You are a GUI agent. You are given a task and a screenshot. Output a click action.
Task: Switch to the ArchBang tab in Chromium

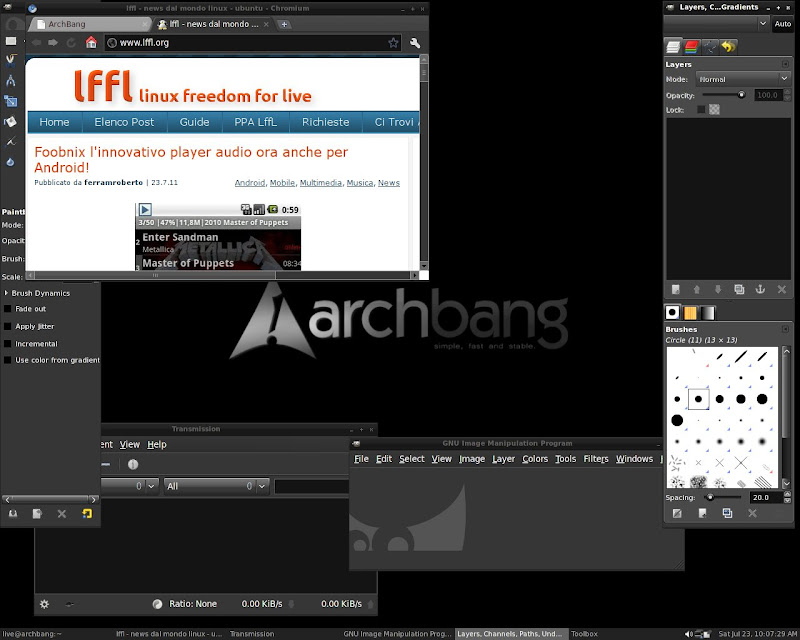pyautogui.click(x=89, y=24)
